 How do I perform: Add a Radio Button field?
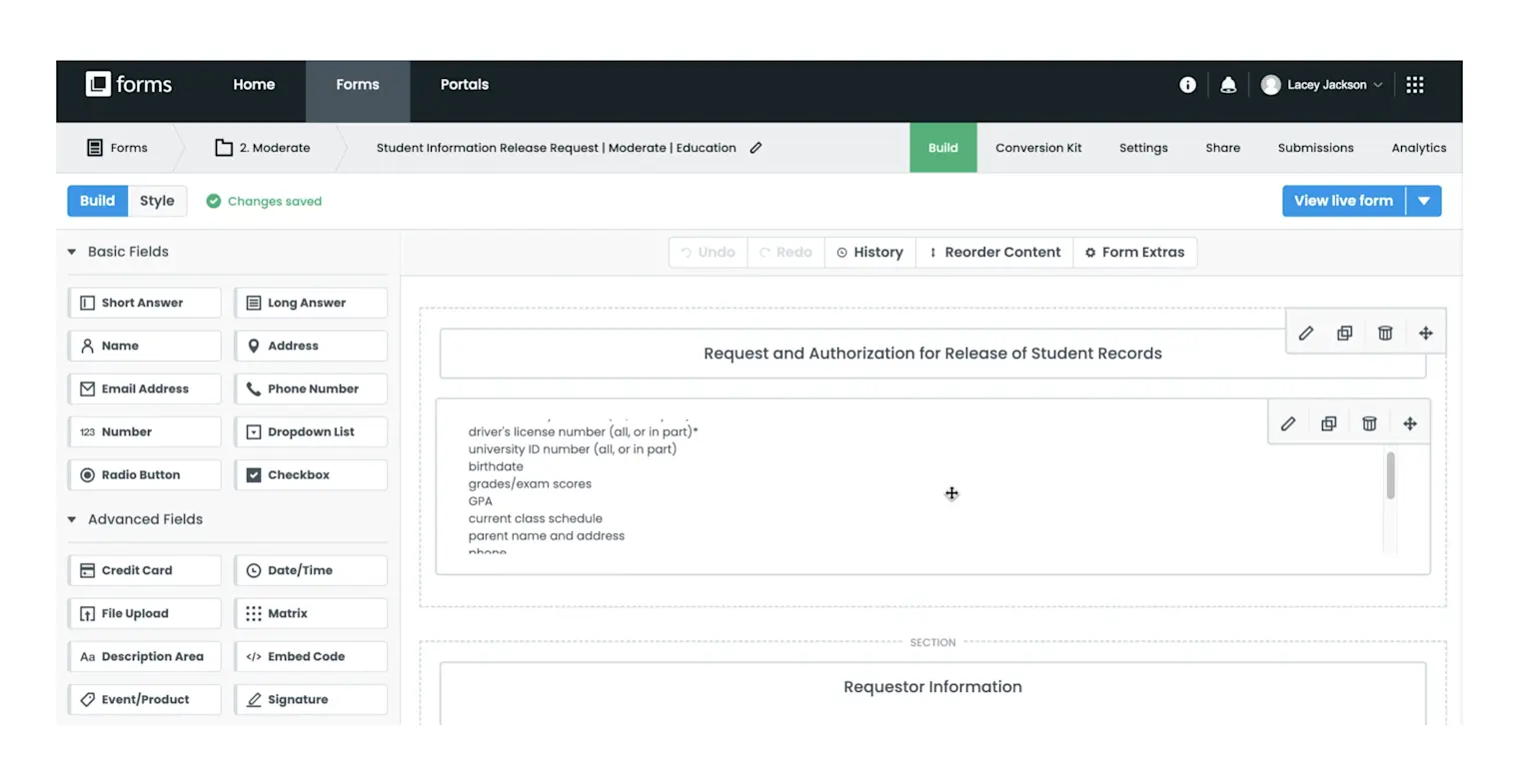(145, 475)
